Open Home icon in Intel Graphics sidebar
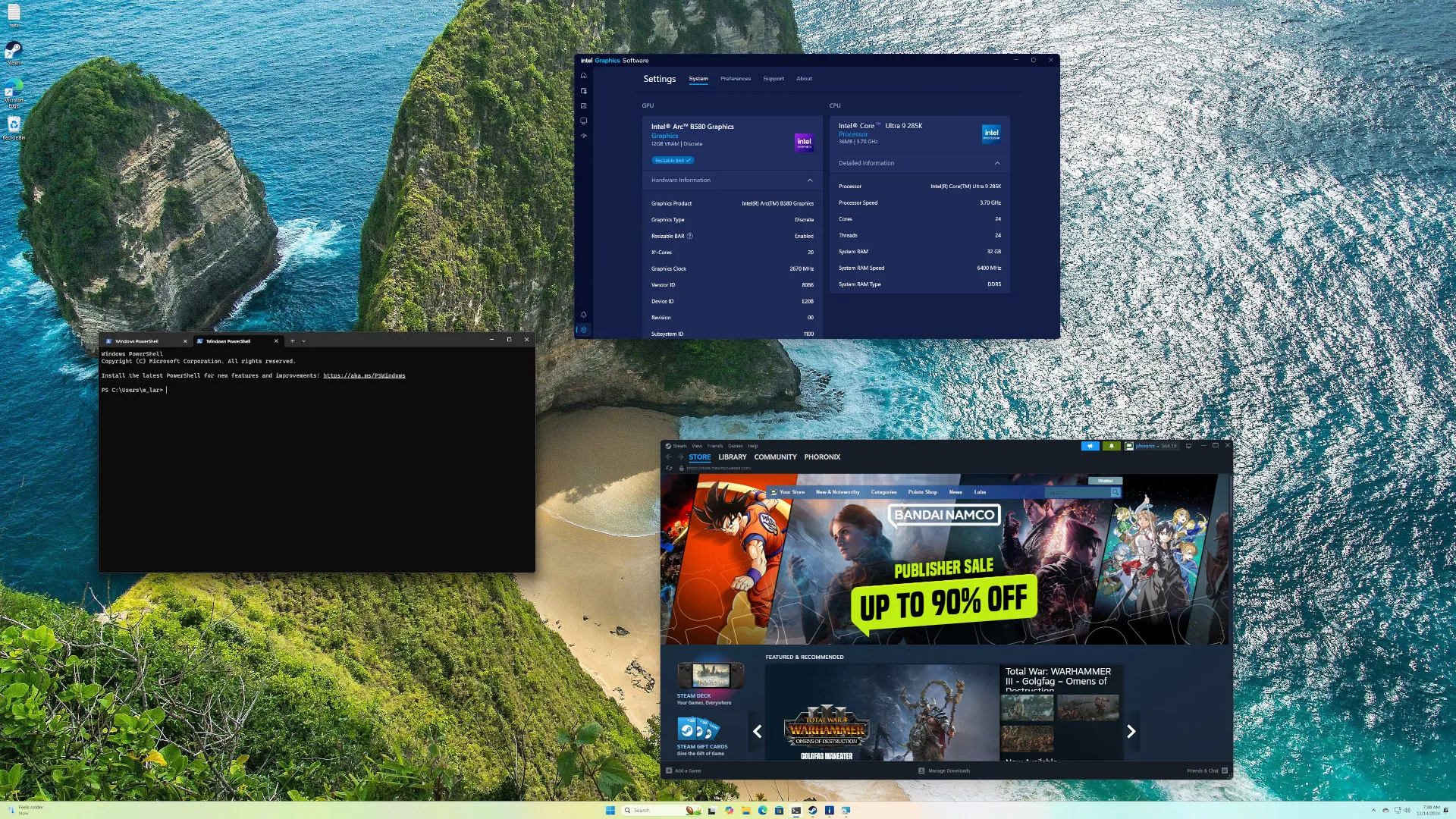Screen dimensions: 1456x819 click(583, 75)
